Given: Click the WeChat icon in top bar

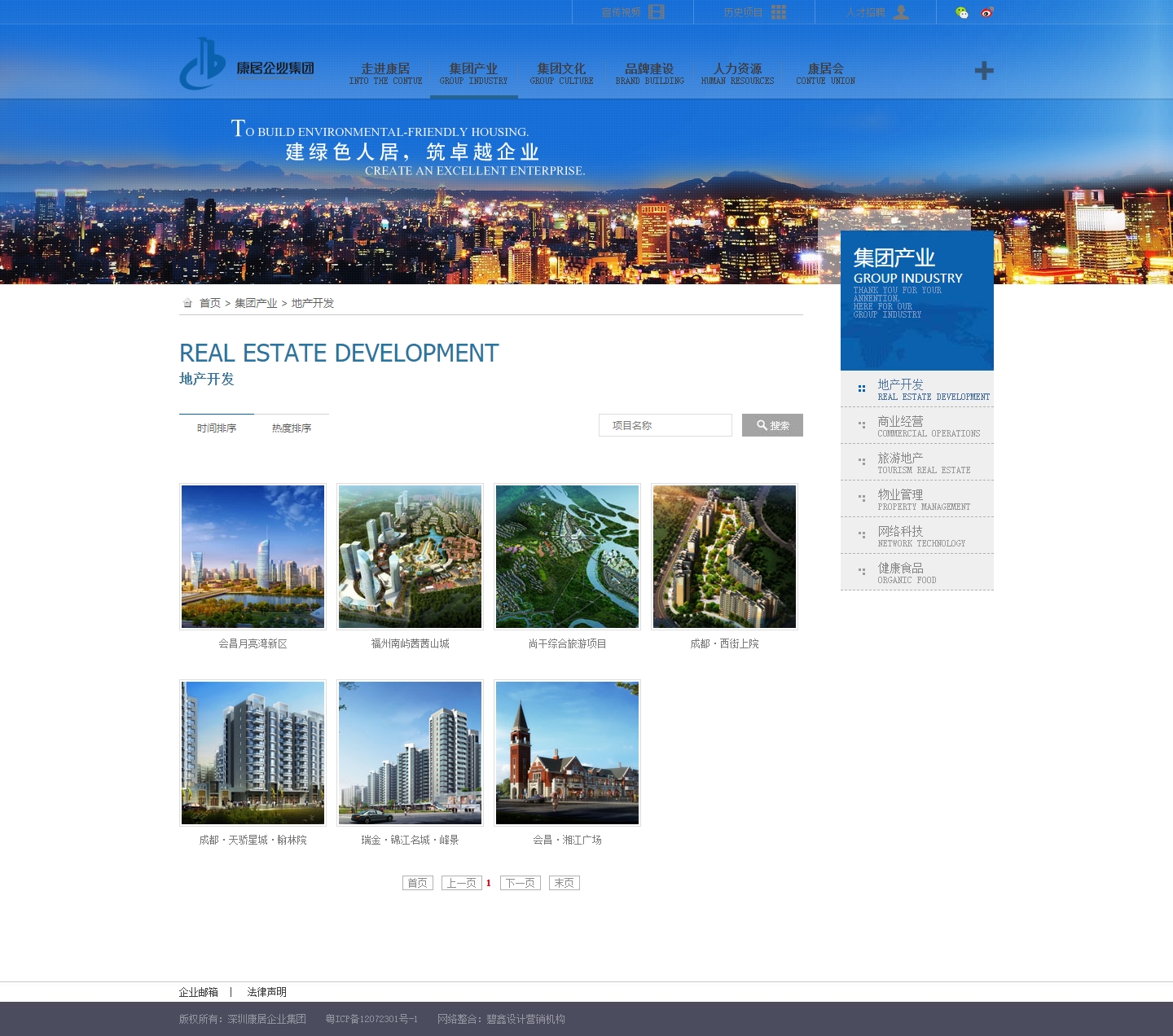Looking at the screenshot, I should (962, 12).
